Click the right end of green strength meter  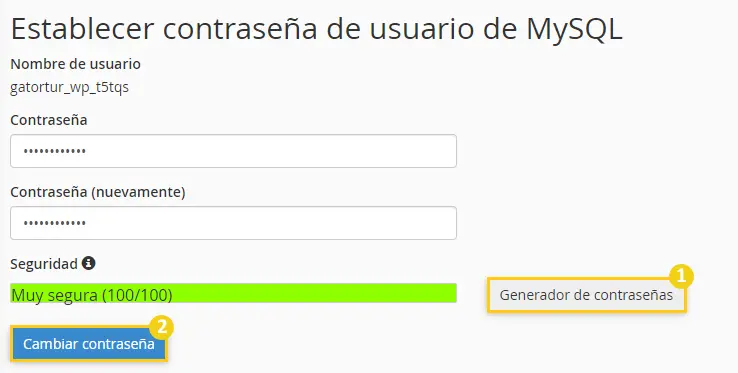pos(449,293)
